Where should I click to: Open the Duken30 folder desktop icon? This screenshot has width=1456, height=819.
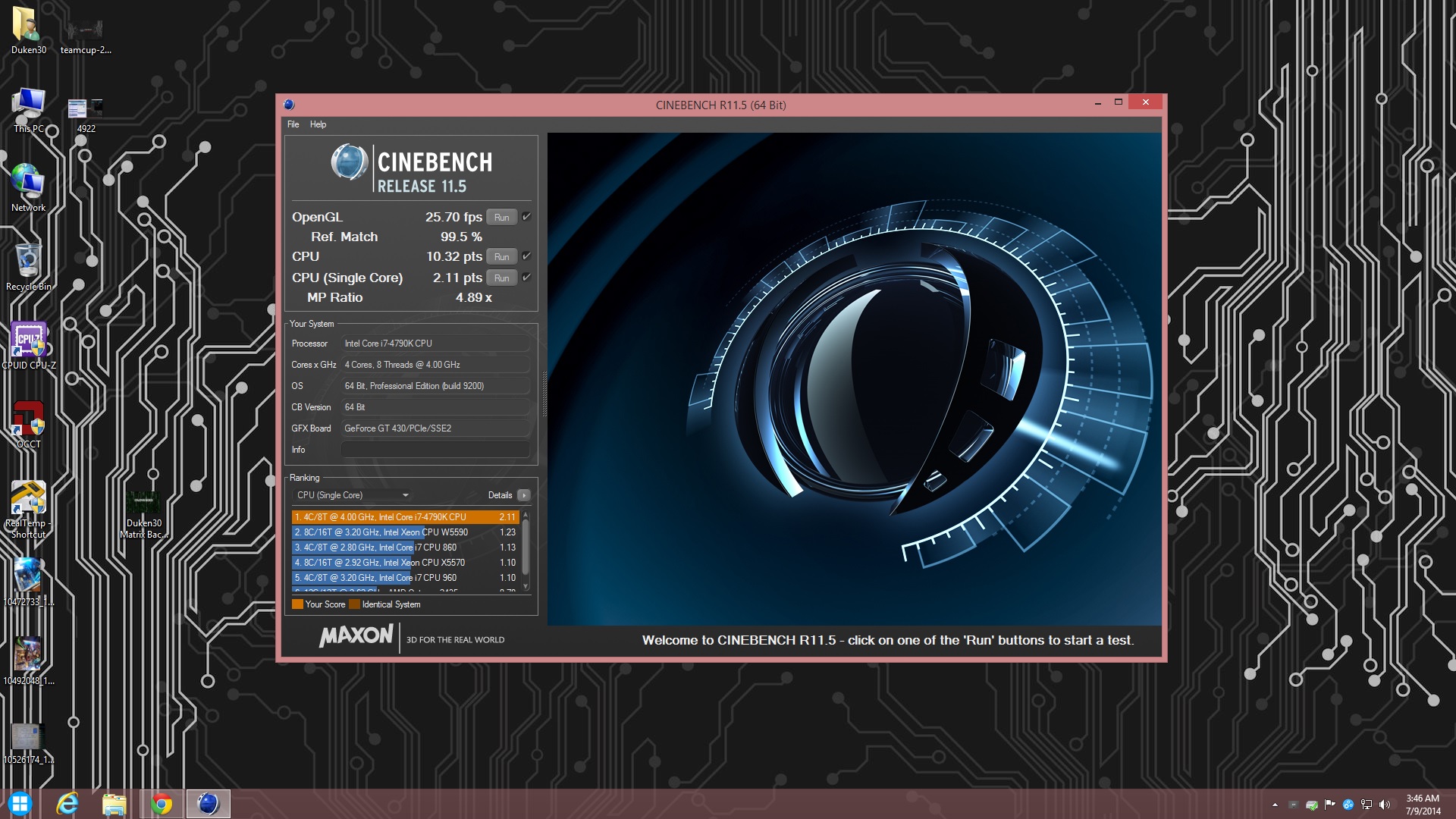29,30
